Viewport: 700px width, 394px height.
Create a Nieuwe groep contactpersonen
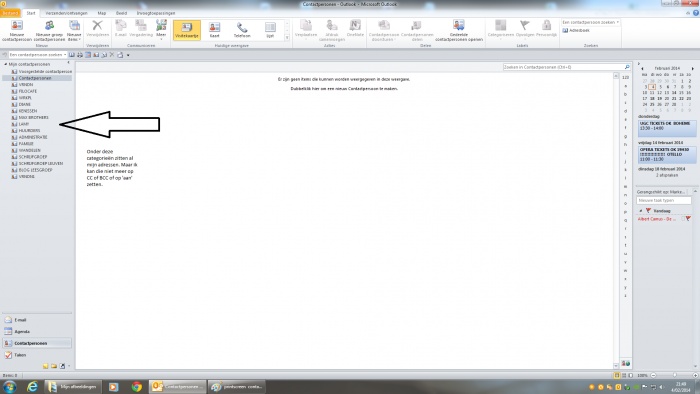tap(49, 31)
